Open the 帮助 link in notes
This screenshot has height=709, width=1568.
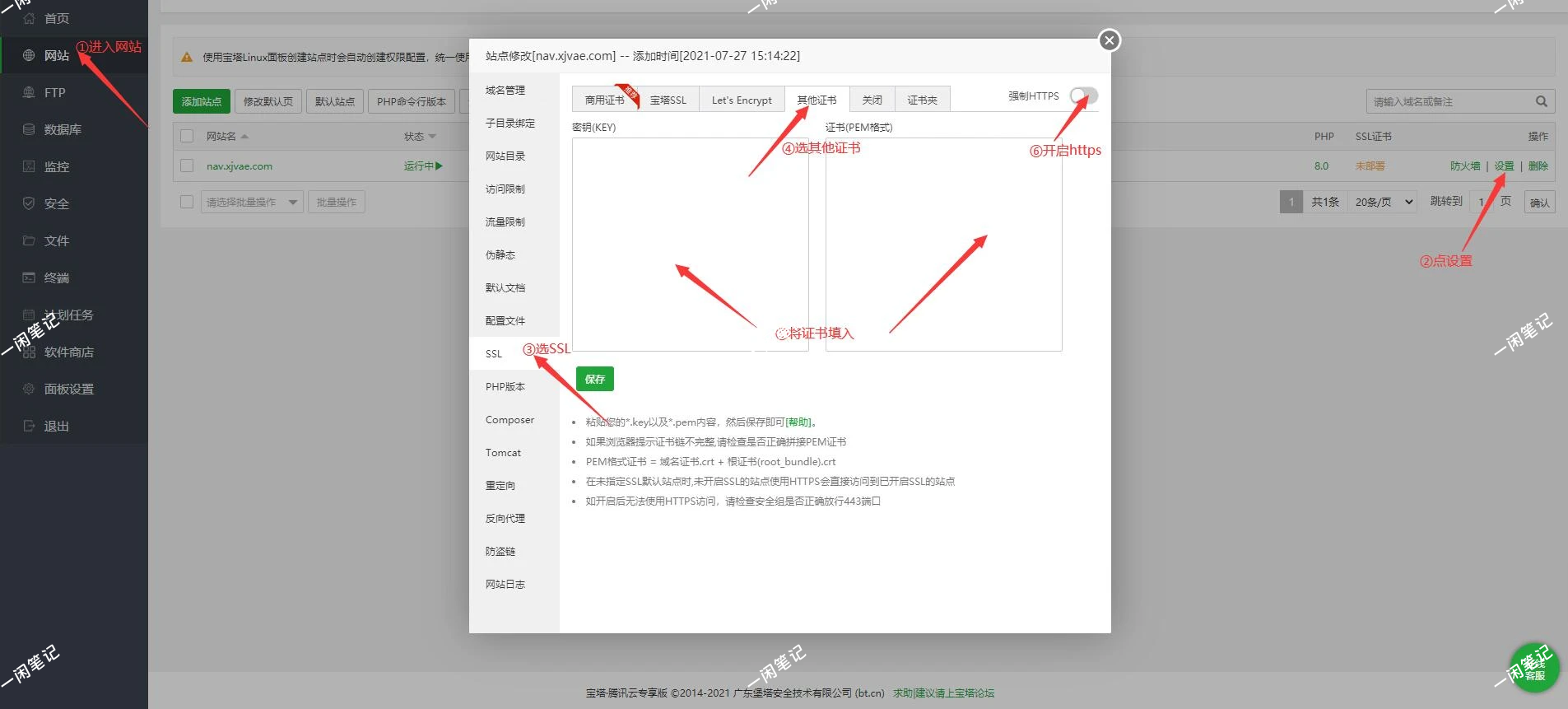[x=798, y=422]
